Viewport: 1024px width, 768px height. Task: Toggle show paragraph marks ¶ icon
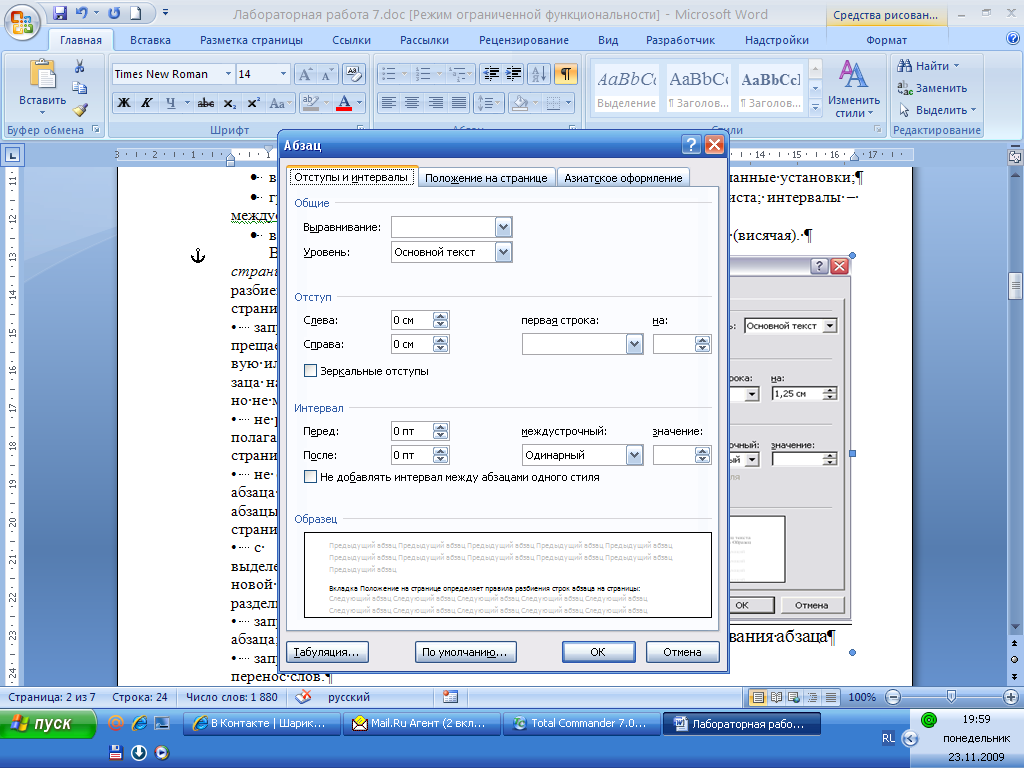(566, 74)
